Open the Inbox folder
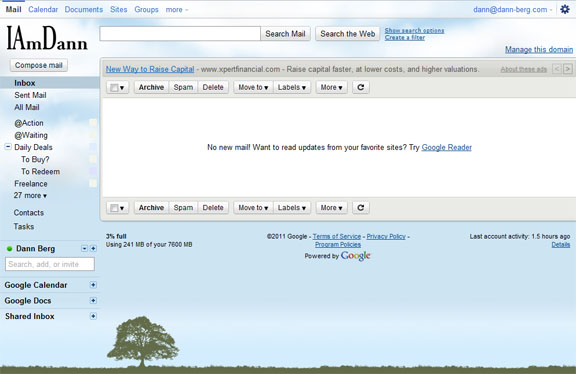The width and height of the screenshot is (576, 374). [x=25, y=83]
